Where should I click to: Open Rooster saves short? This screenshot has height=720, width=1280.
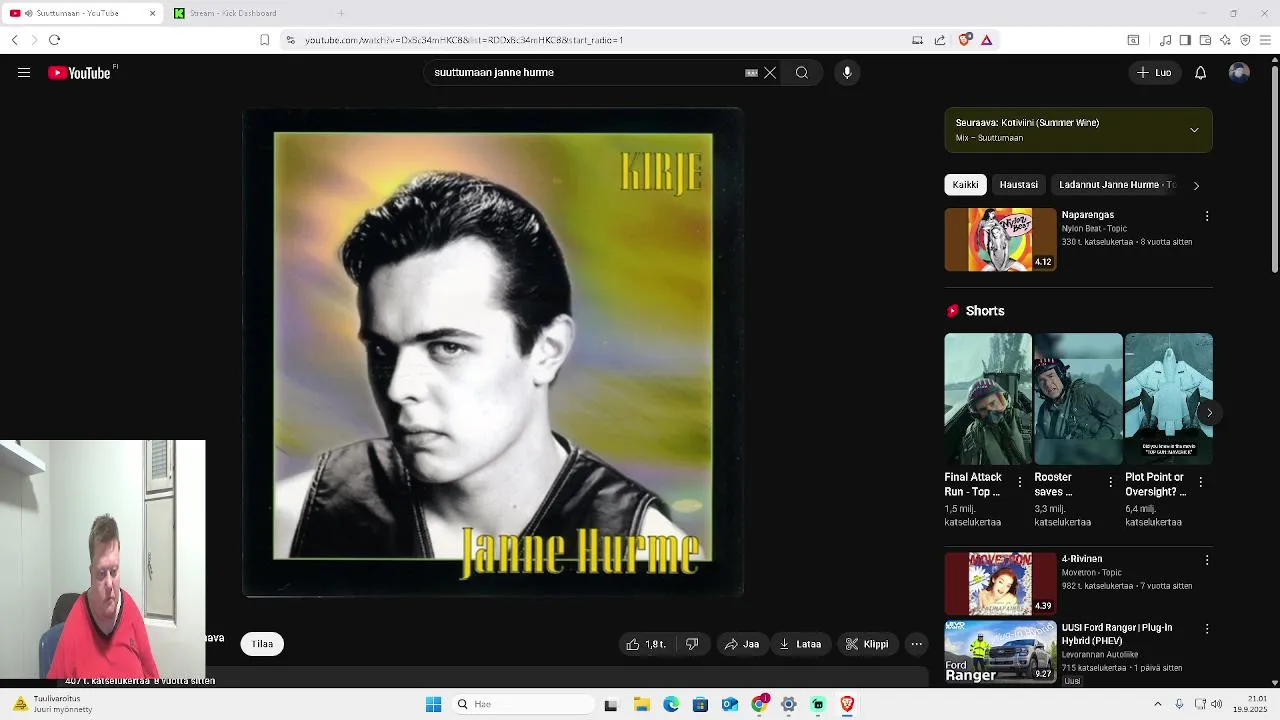click(x=1078, y=398)
